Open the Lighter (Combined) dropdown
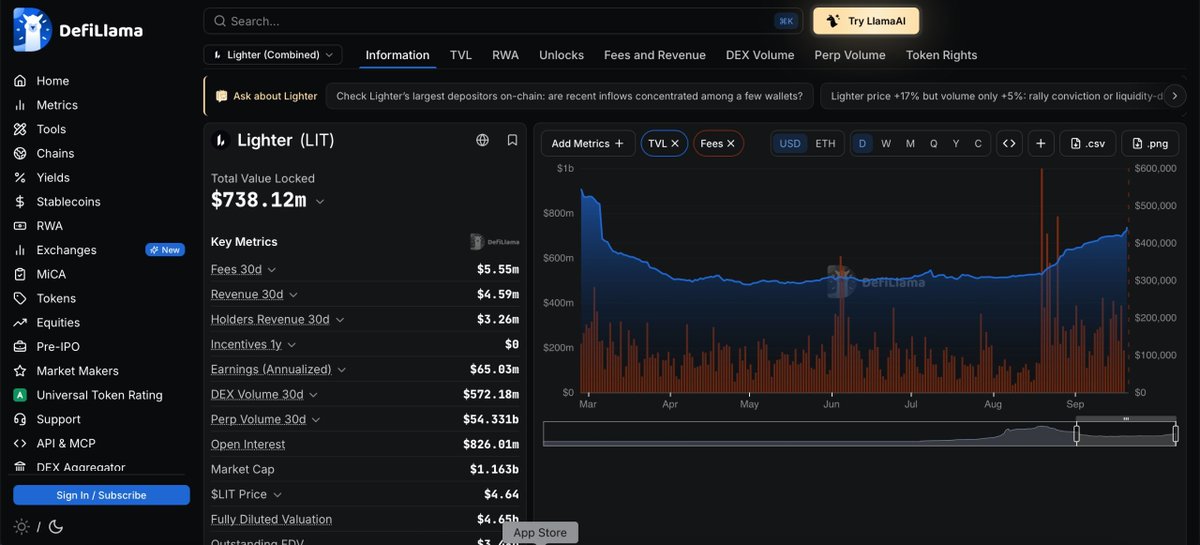The height and width of the screenshot is (545, 1200). (273, 55)
